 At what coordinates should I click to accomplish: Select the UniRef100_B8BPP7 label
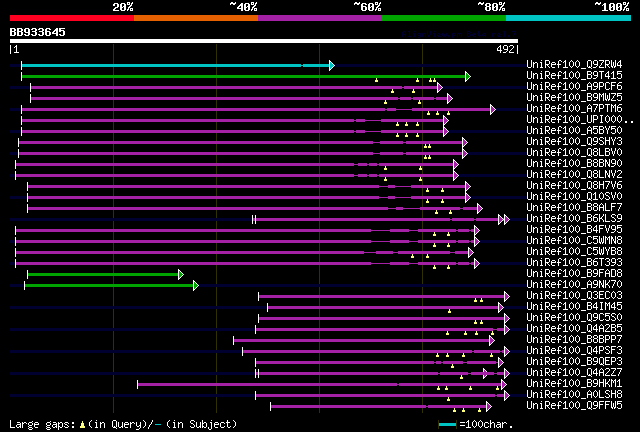(574, 340)
